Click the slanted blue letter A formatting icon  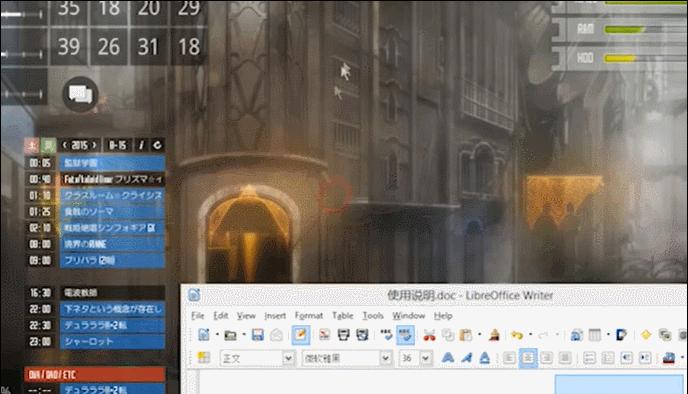click(x=466, y=358)
